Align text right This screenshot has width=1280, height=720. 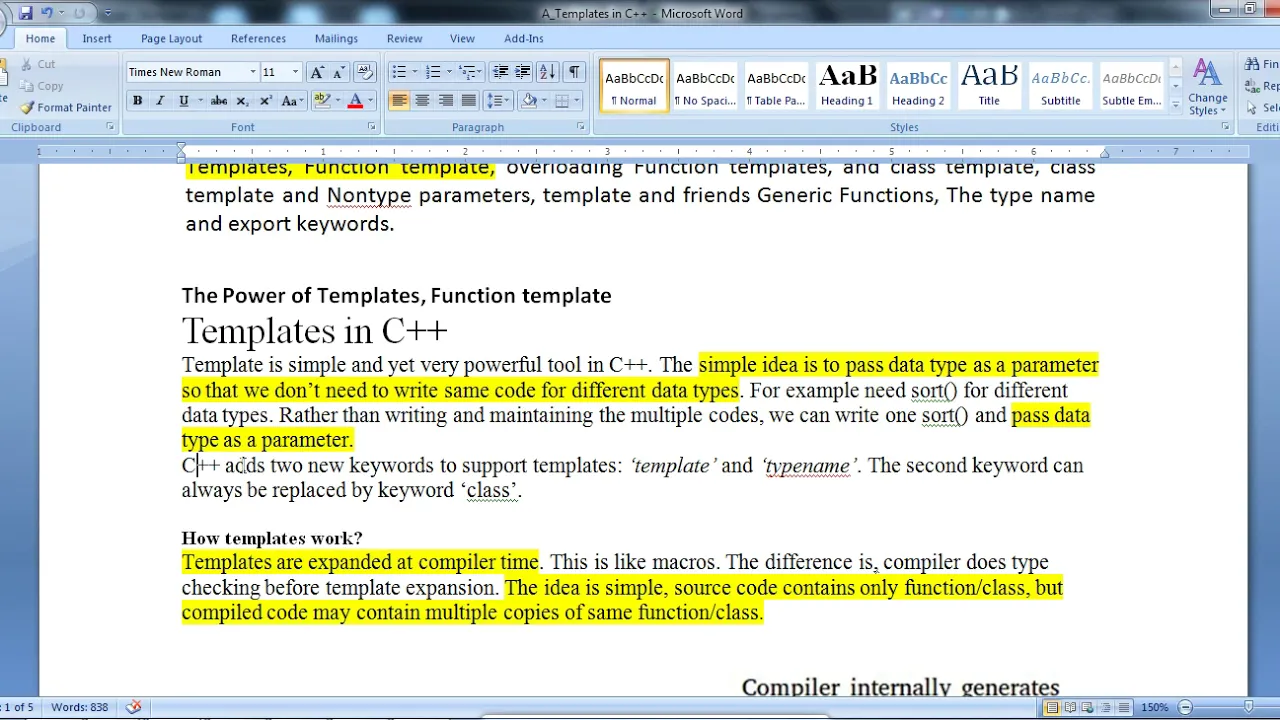445,101
